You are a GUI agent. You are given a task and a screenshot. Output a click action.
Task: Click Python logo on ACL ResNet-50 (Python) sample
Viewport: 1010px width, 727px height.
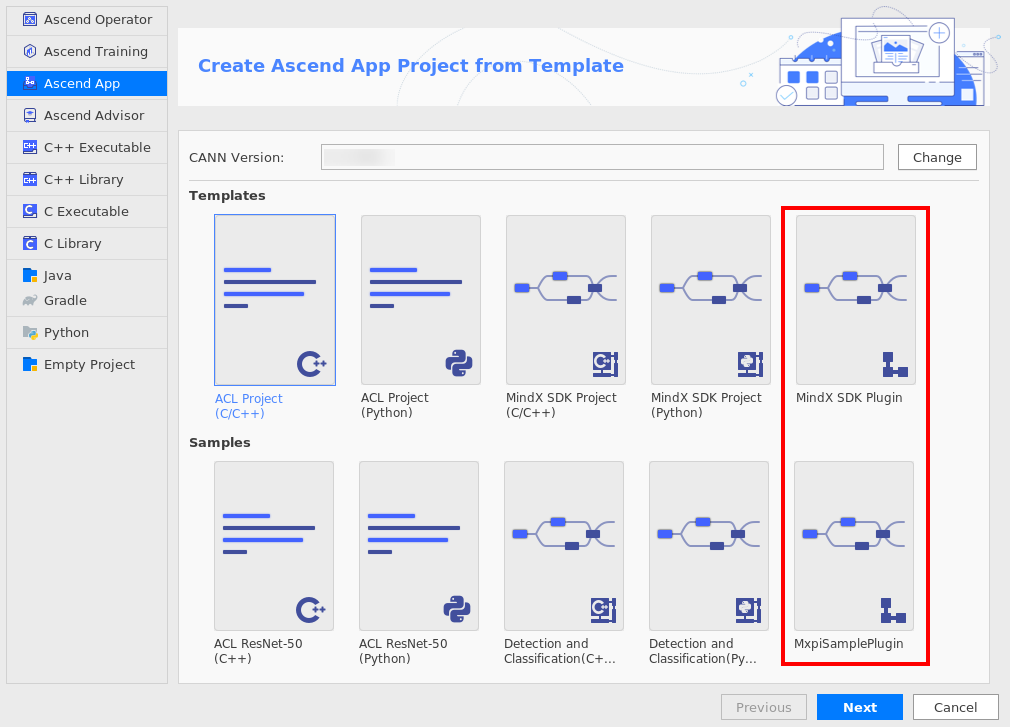(457, 610)
